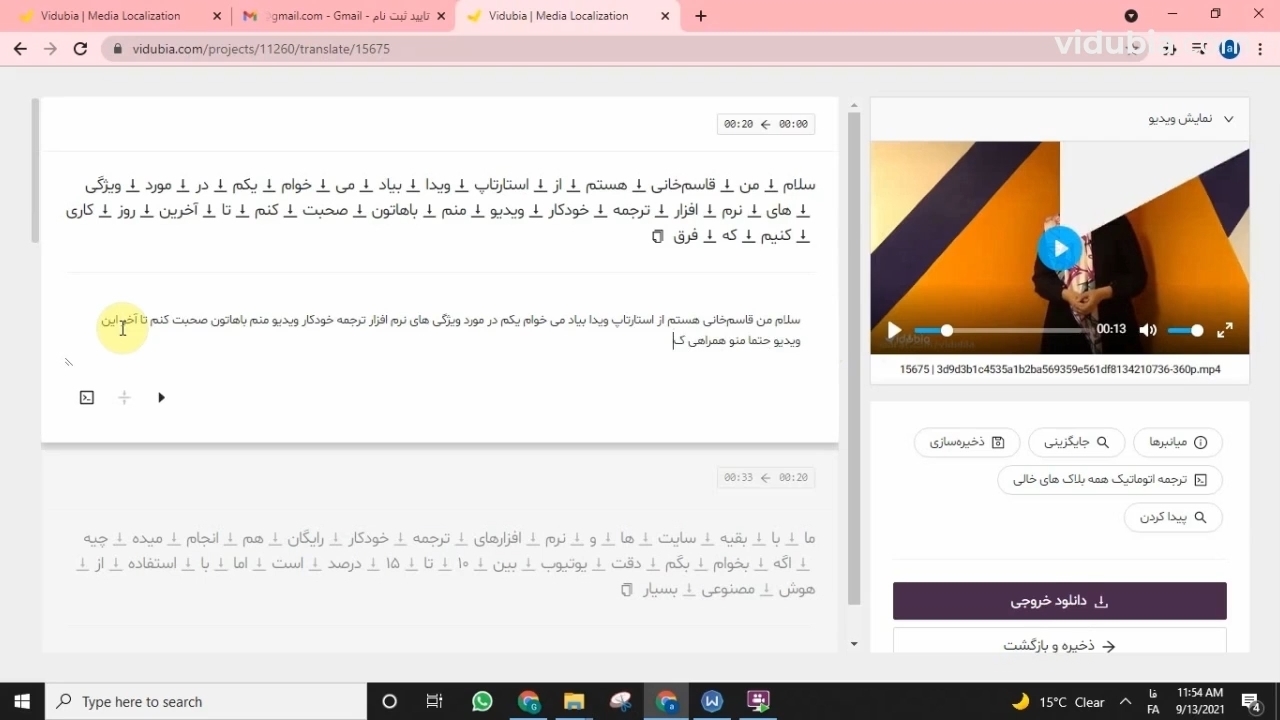Open the جایگزینی replace tool
This screenshot has width=1280, height=720.
pos(1076,442)
